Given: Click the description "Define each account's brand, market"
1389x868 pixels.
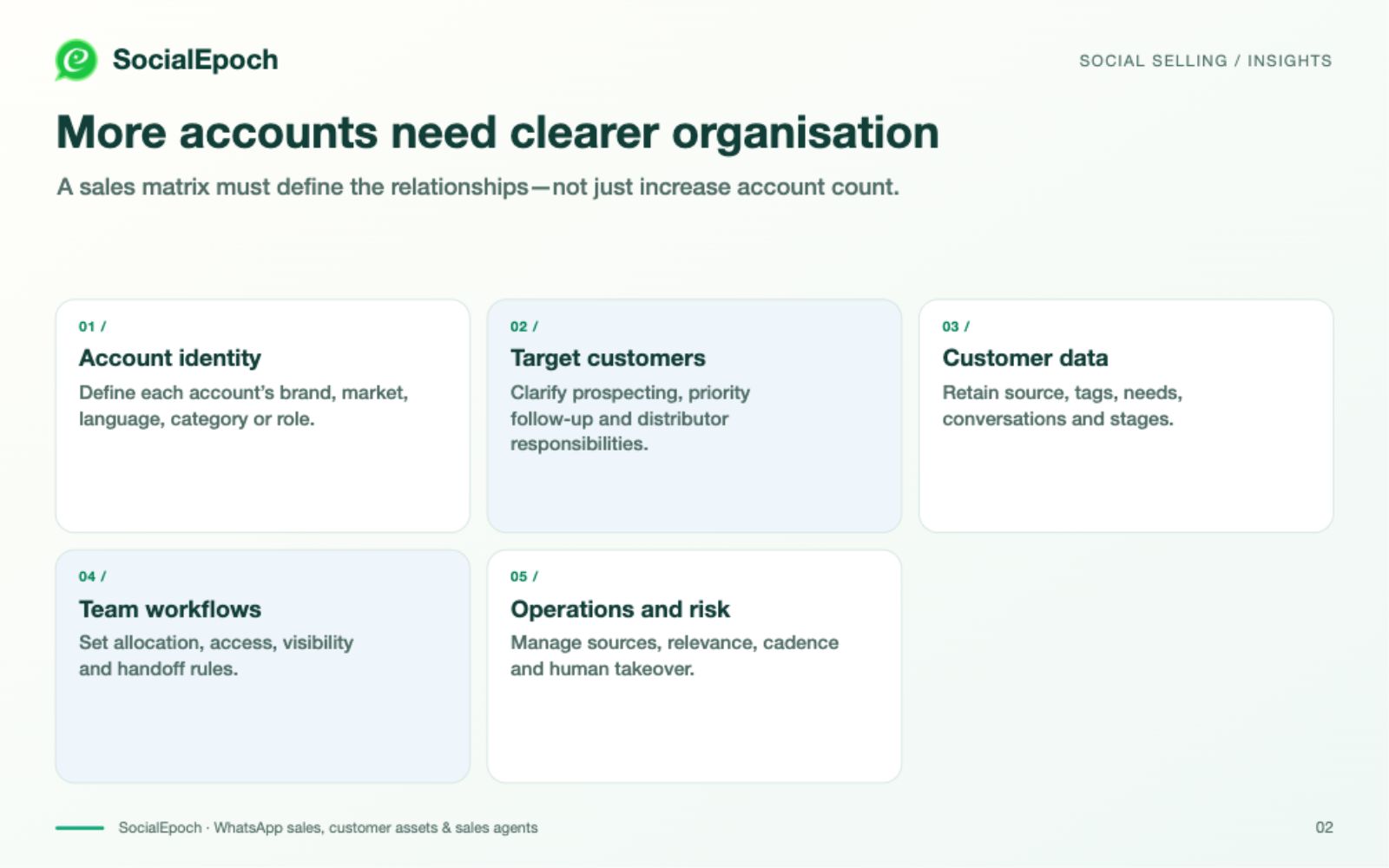Looking at the screenshot, I should [243, 405].
